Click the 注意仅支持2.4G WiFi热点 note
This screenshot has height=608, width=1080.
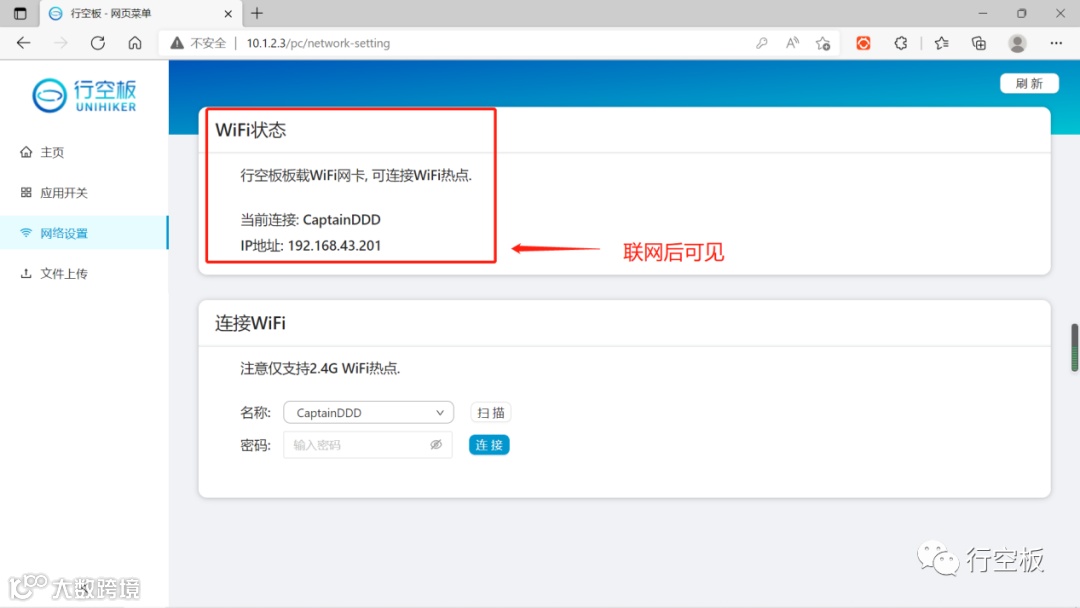coord(320,368)
